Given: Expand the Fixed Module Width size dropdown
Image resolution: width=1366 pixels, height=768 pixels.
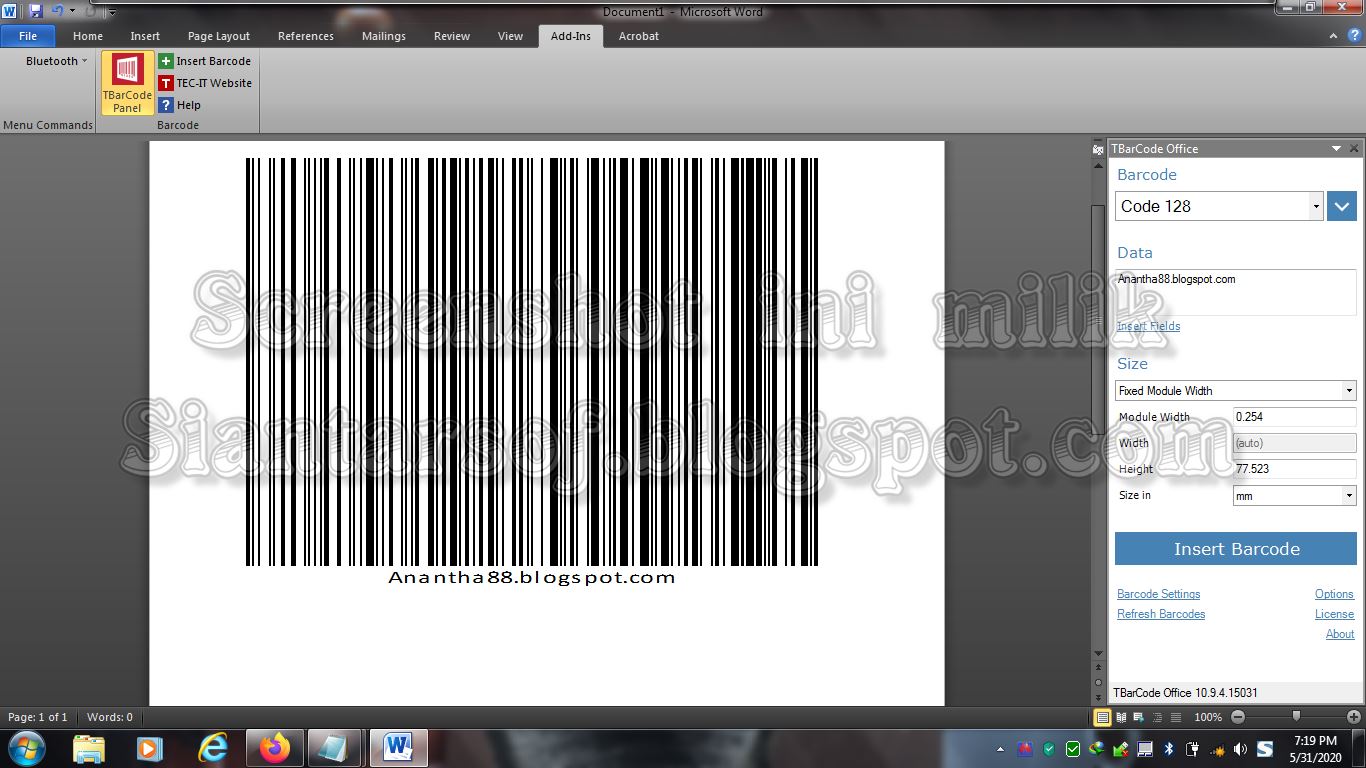Looking at the screenshot, I should click(x=1349, y=390).
